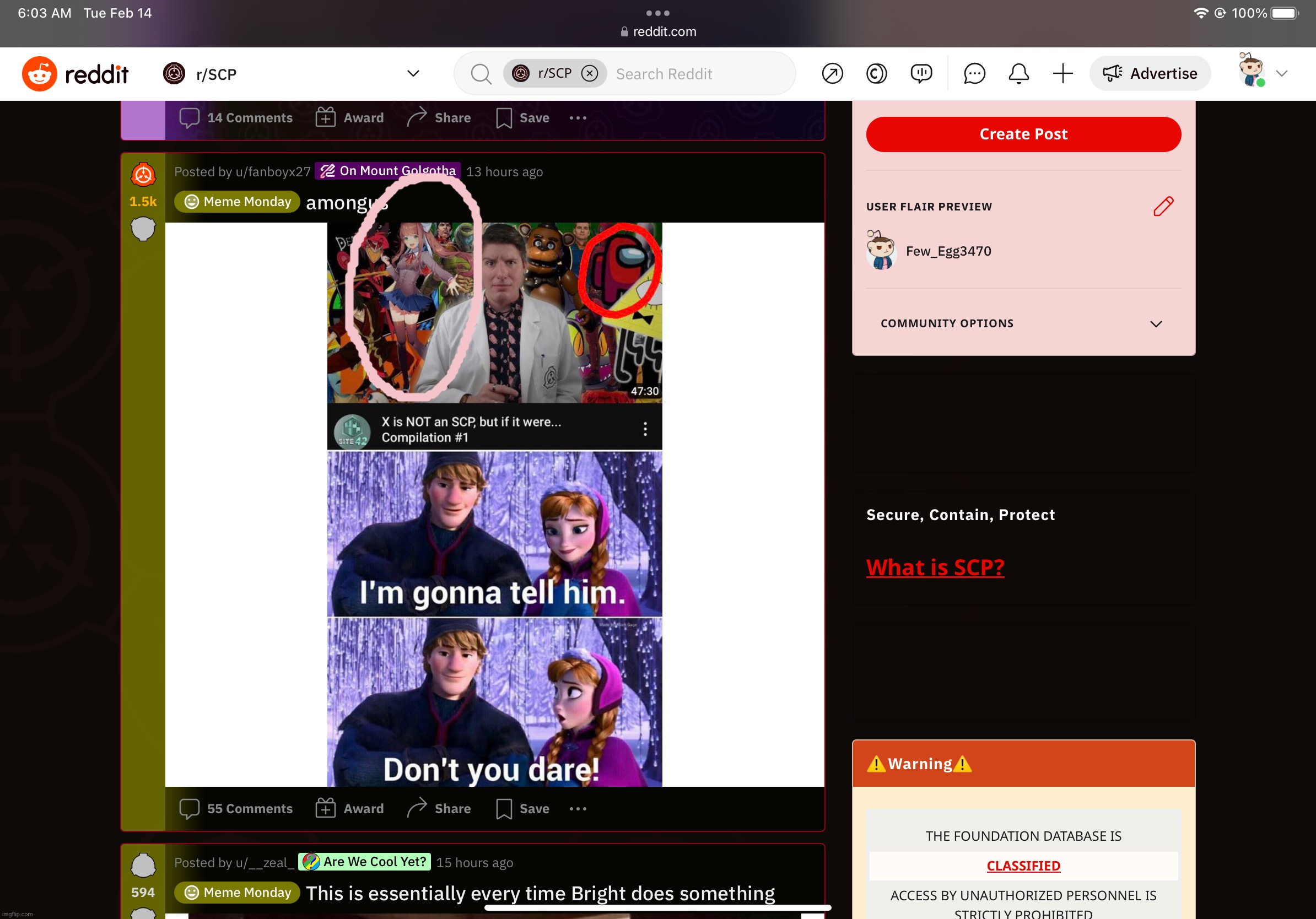This screenshot has width=1316, height=919.
Task: Open the CLASSIFIED link
Action: (1023, 865)
